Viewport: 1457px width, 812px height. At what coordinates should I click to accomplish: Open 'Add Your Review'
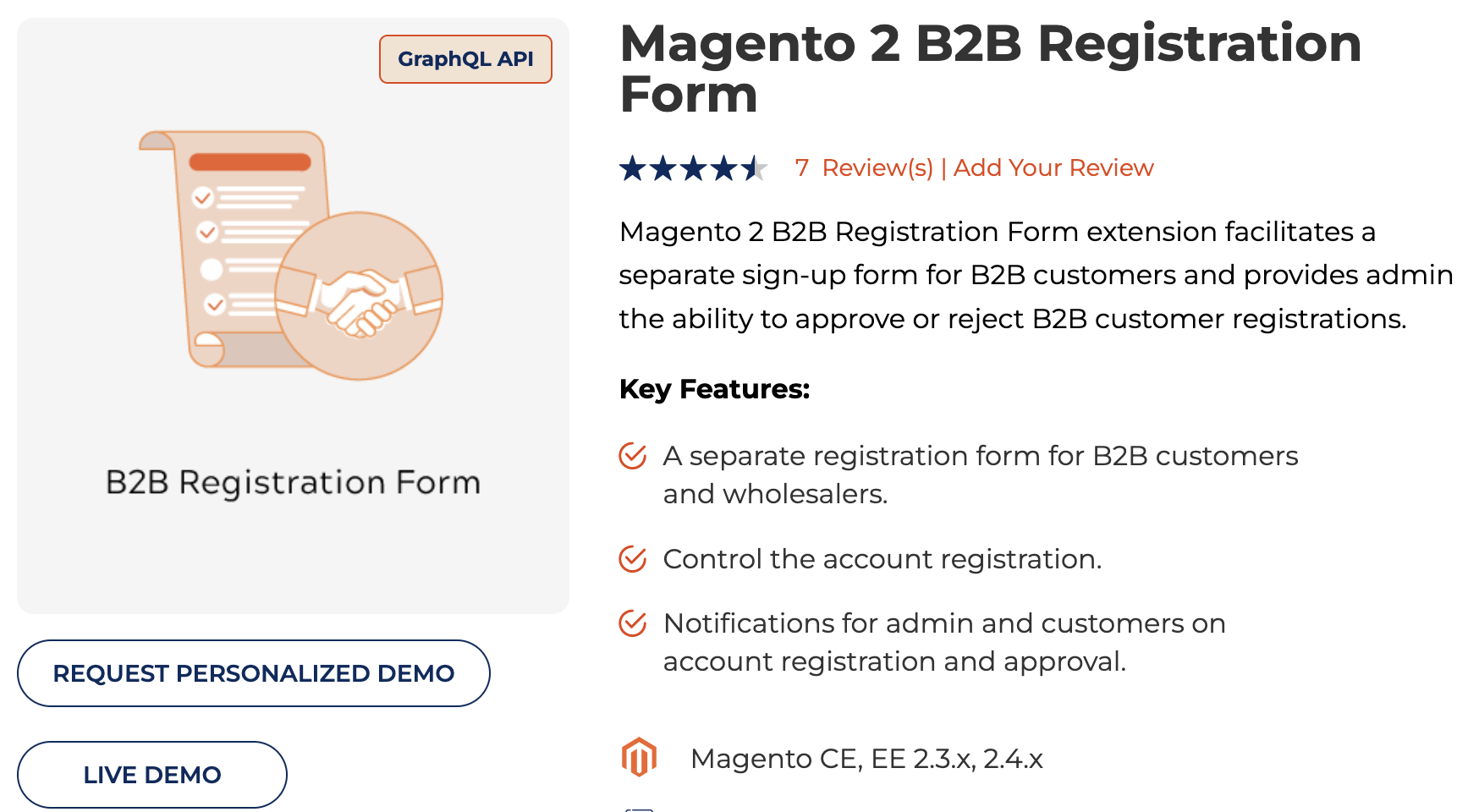[x=1053, y=167]
